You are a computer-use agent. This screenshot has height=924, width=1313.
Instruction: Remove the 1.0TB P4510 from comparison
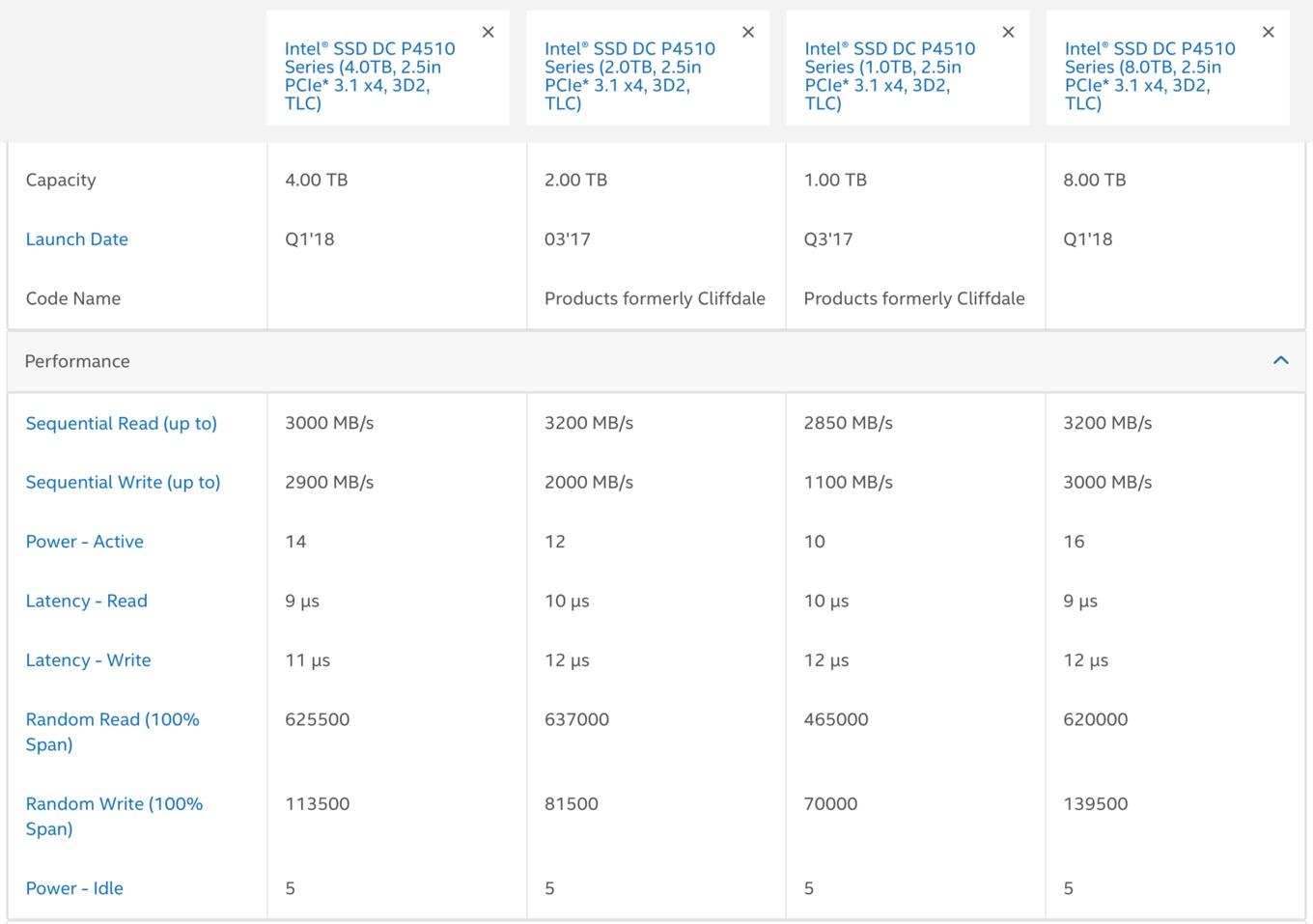click(x=1009, y=32)
